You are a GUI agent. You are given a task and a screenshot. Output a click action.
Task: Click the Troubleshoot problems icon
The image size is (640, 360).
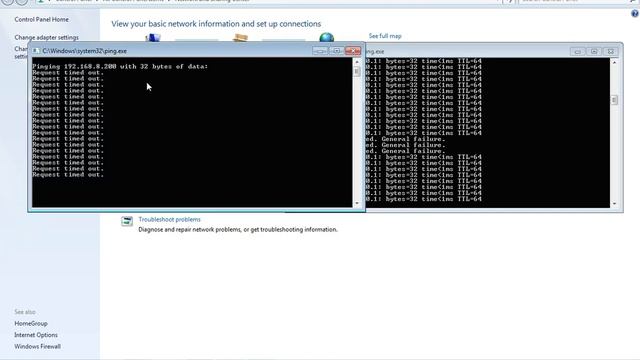(x=127, y=221)
